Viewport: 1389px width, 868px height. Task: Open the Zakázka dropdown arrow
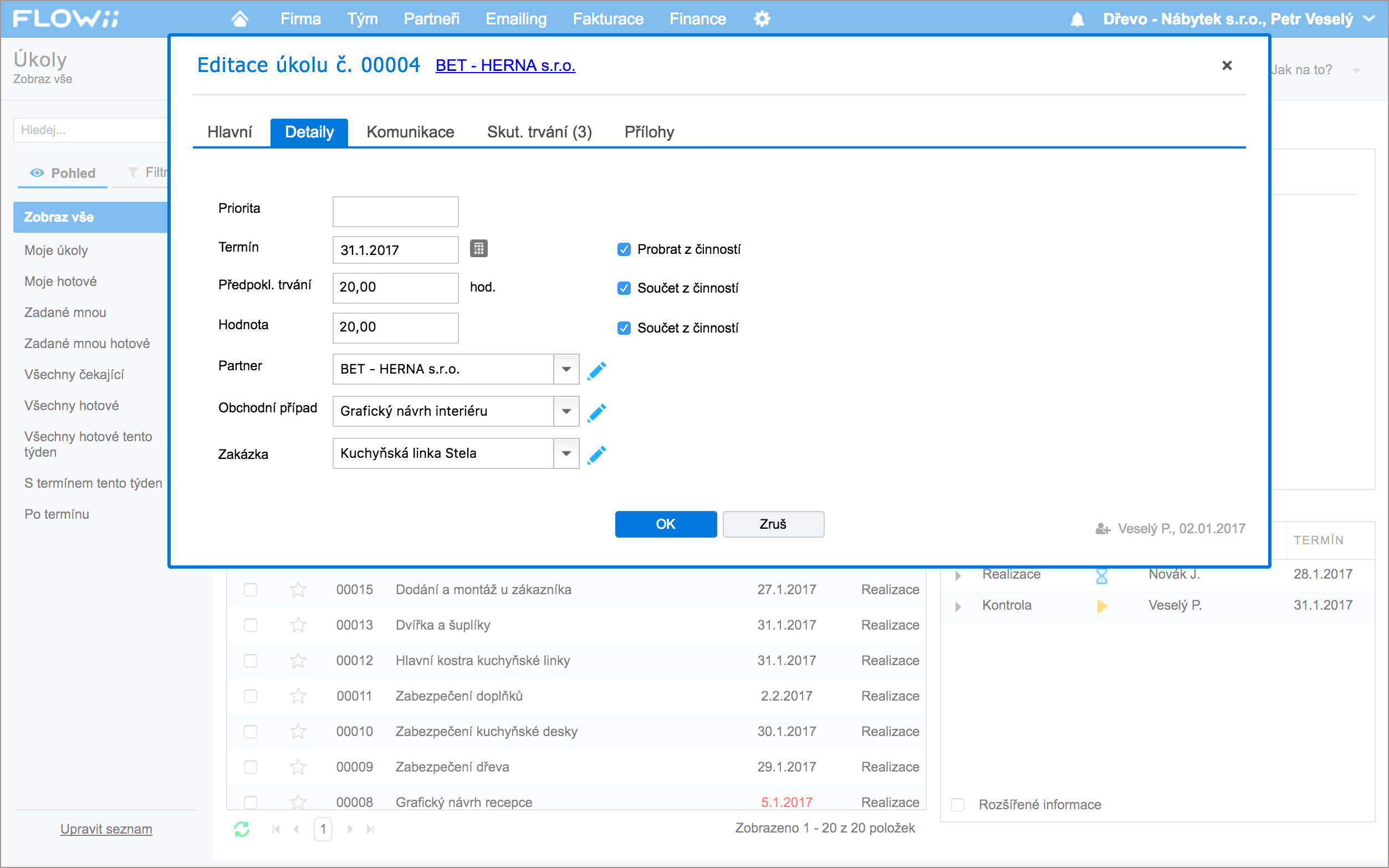point(566,453)
